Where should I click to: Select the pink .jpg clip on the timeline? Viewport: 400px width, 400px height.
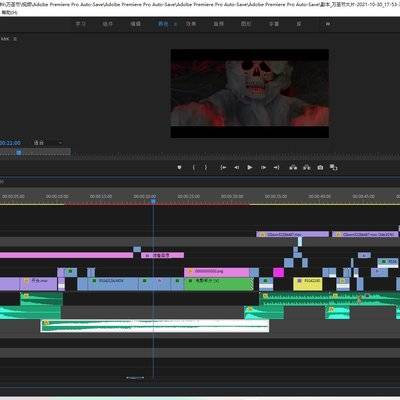217,272
